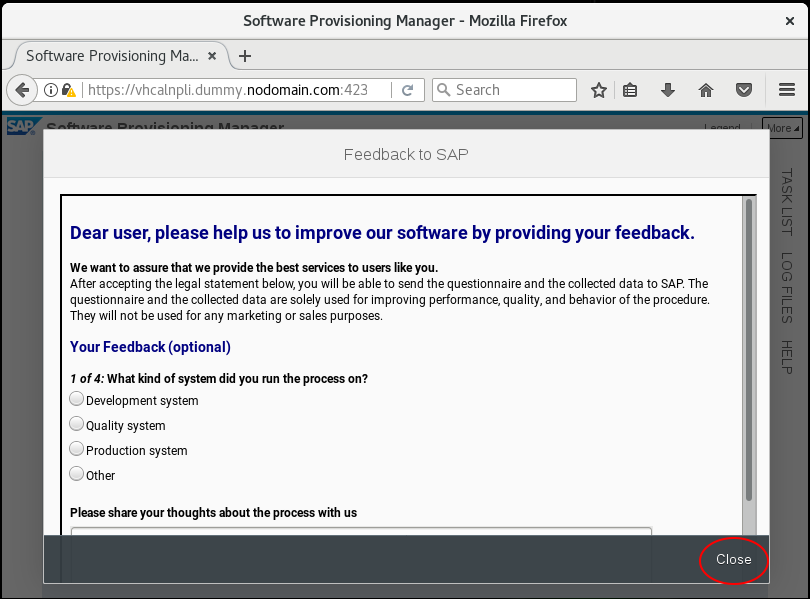
Task: Select the Quality system radio button
Action: (x=76, y=424)
